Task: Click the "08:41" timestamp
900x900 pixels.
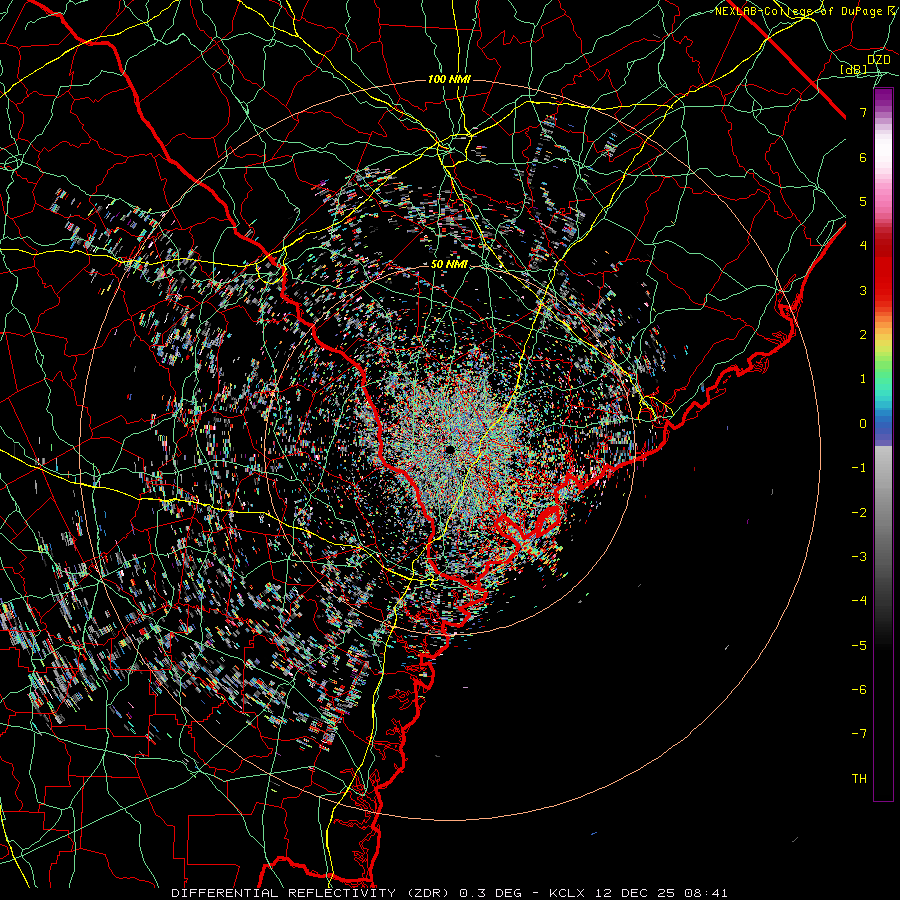Action: 705,893
